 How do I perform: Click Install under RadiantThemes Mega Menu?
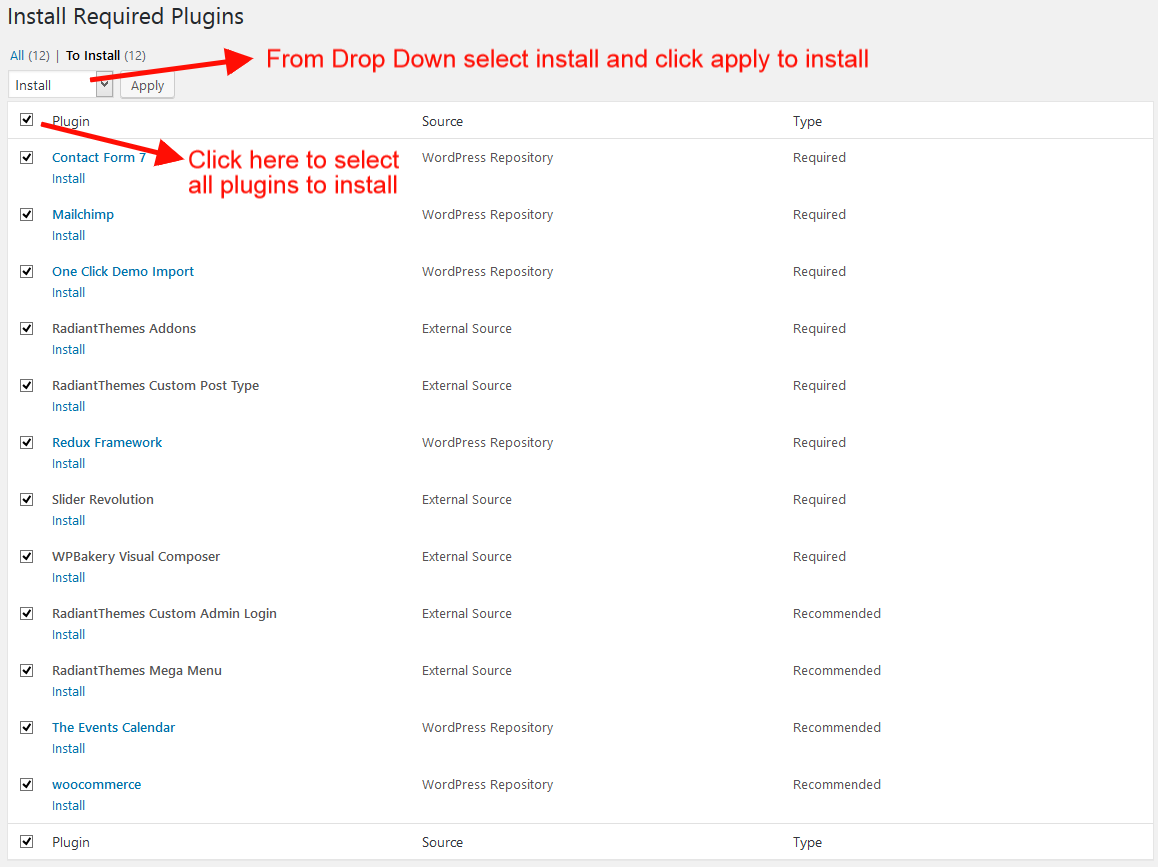click(x=69, y=692)
